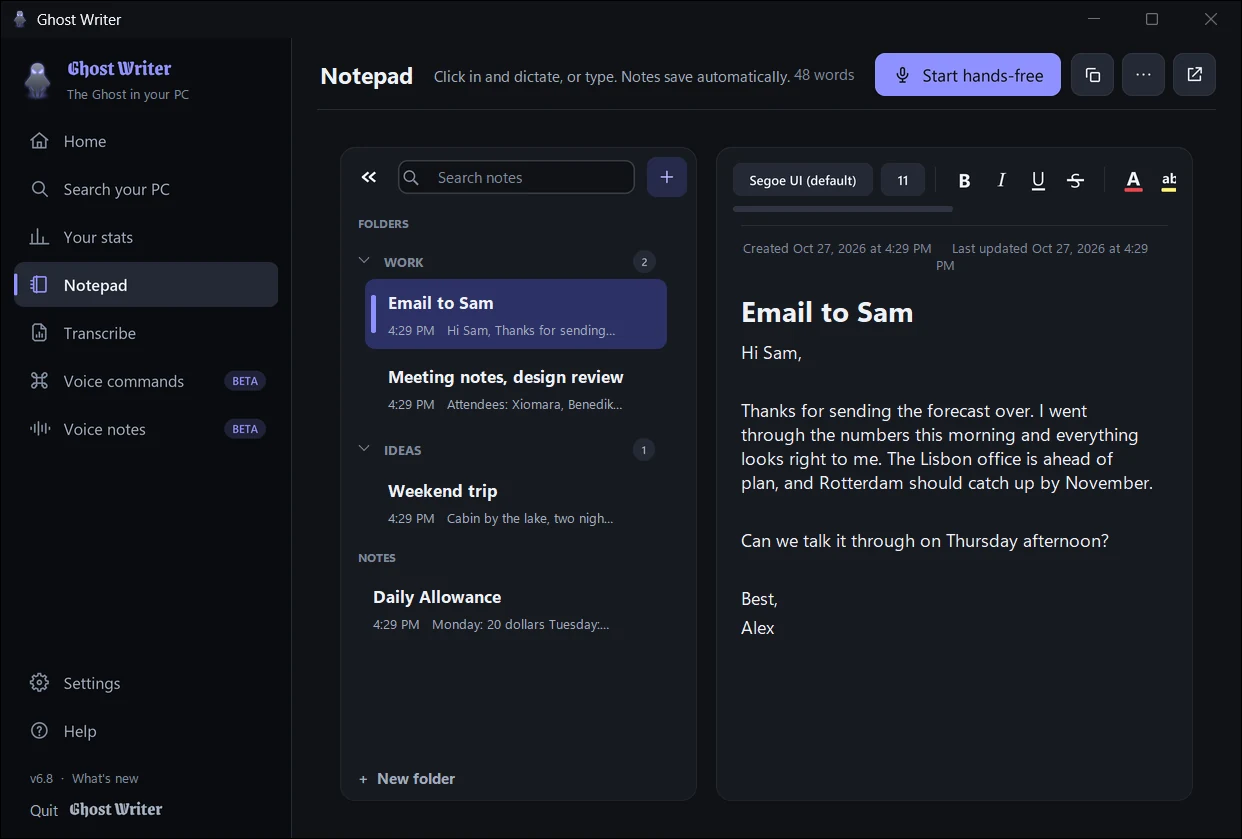The height and width of the screenshot is (839, 1242).
Task: Click the IDEAS folder count badge 1
Action: pyautogui.click(x=644, y=450)
